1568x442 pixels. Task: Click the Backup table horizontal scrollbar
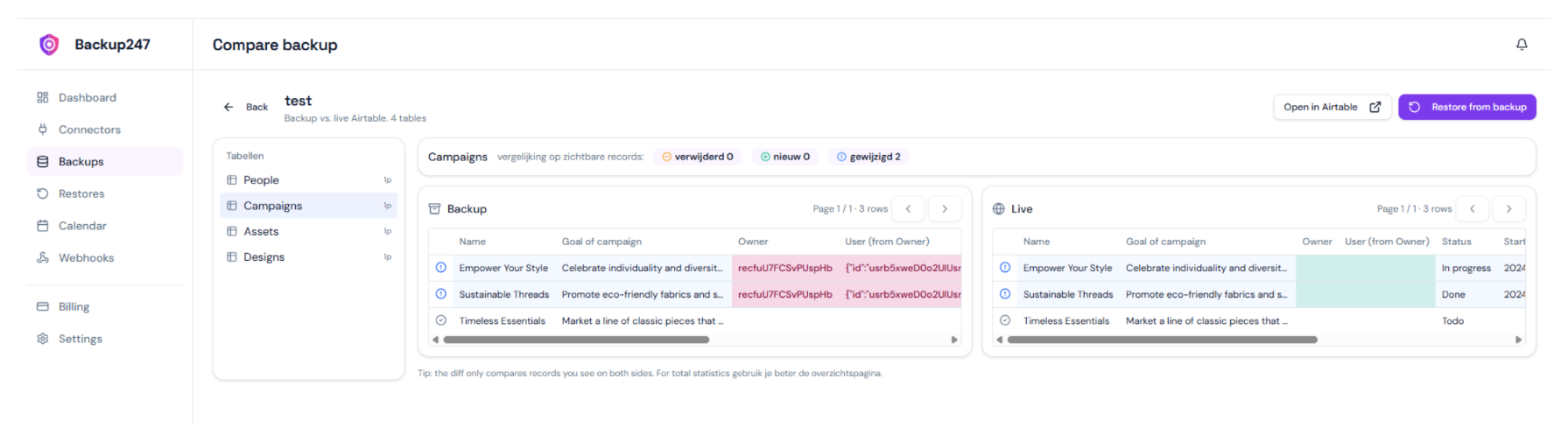point(576,340)
